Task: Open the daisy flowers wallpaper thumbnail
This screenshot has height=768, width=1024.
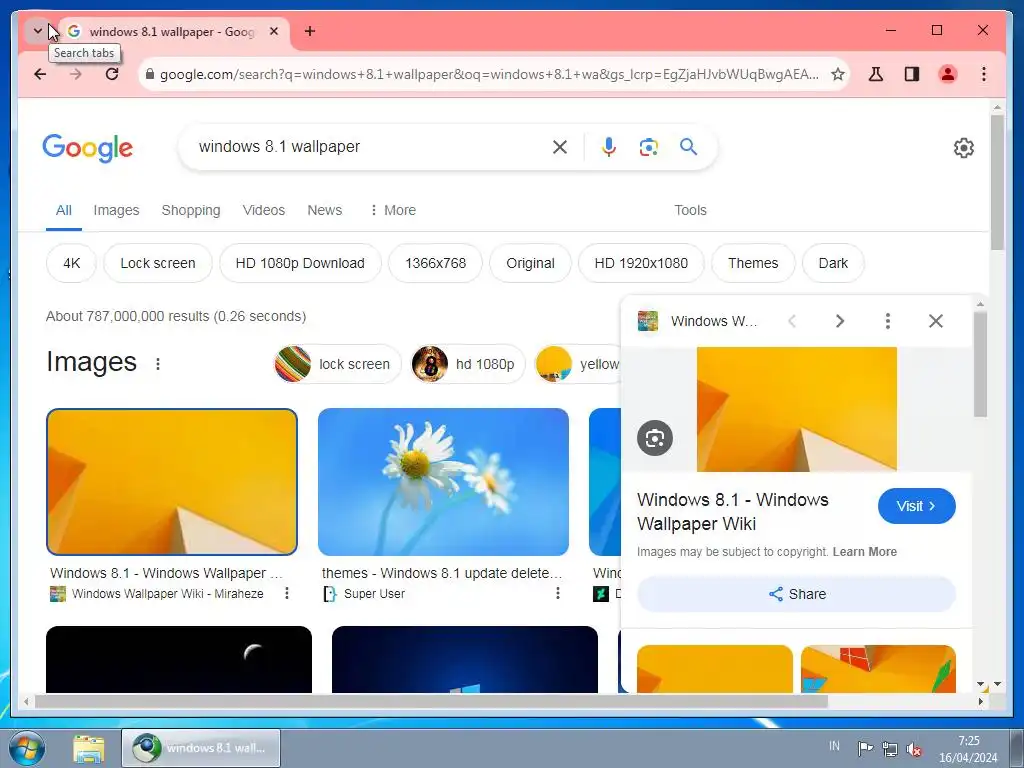Action: click(443, 482)
